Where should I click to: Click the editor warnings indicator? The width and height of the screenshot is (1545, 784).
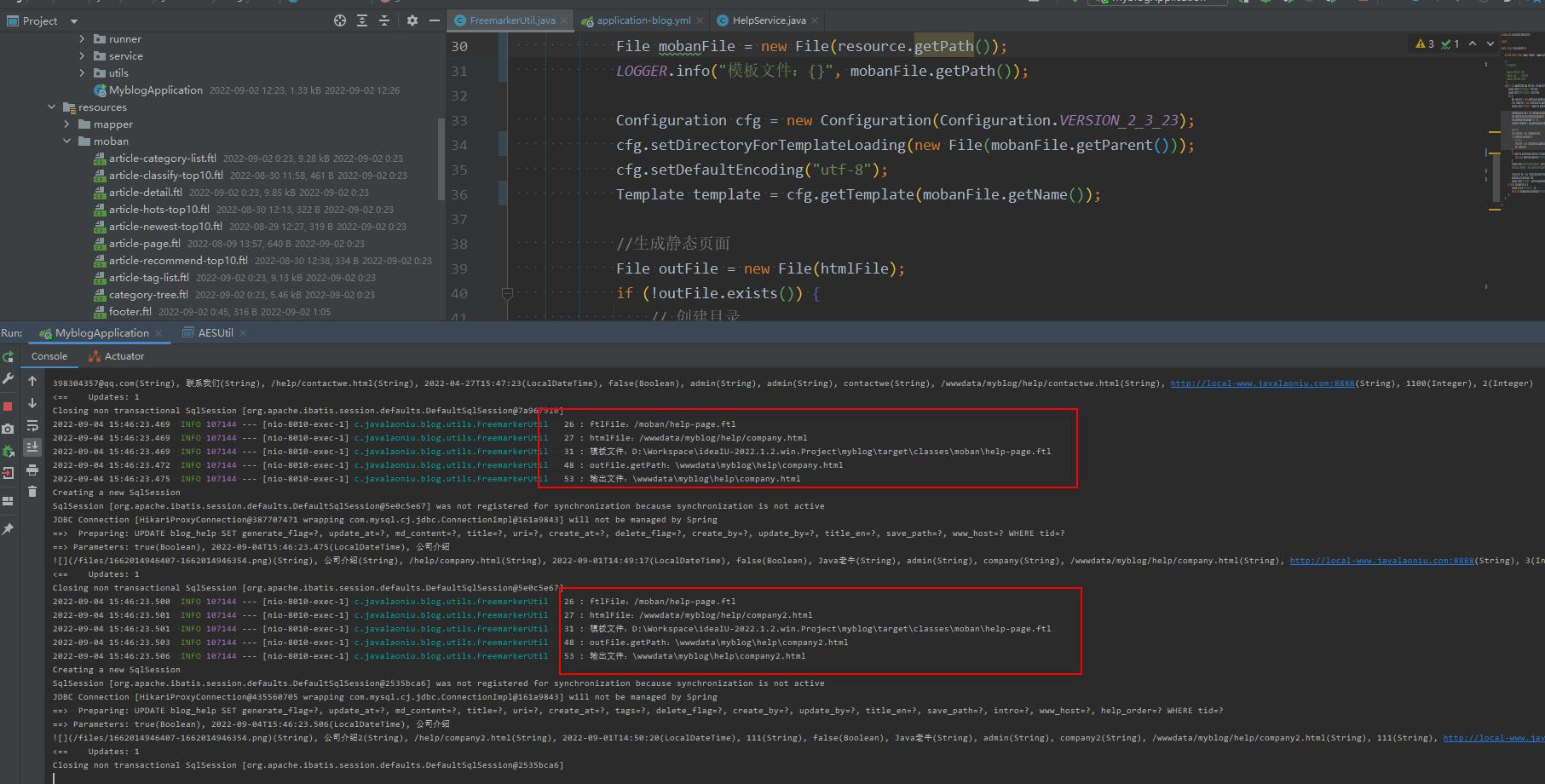click(x=1424, y=43)
